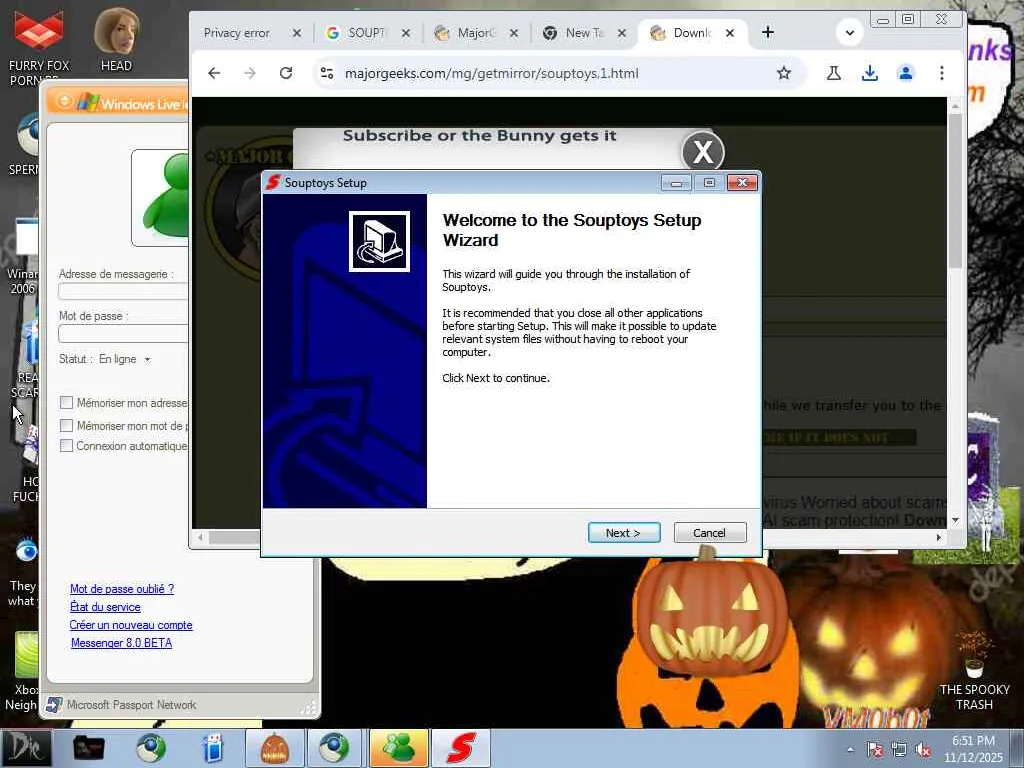Click the Souptoys installer computer icon
Viewport: 1024px width, 768px height.
coord(379,241)
